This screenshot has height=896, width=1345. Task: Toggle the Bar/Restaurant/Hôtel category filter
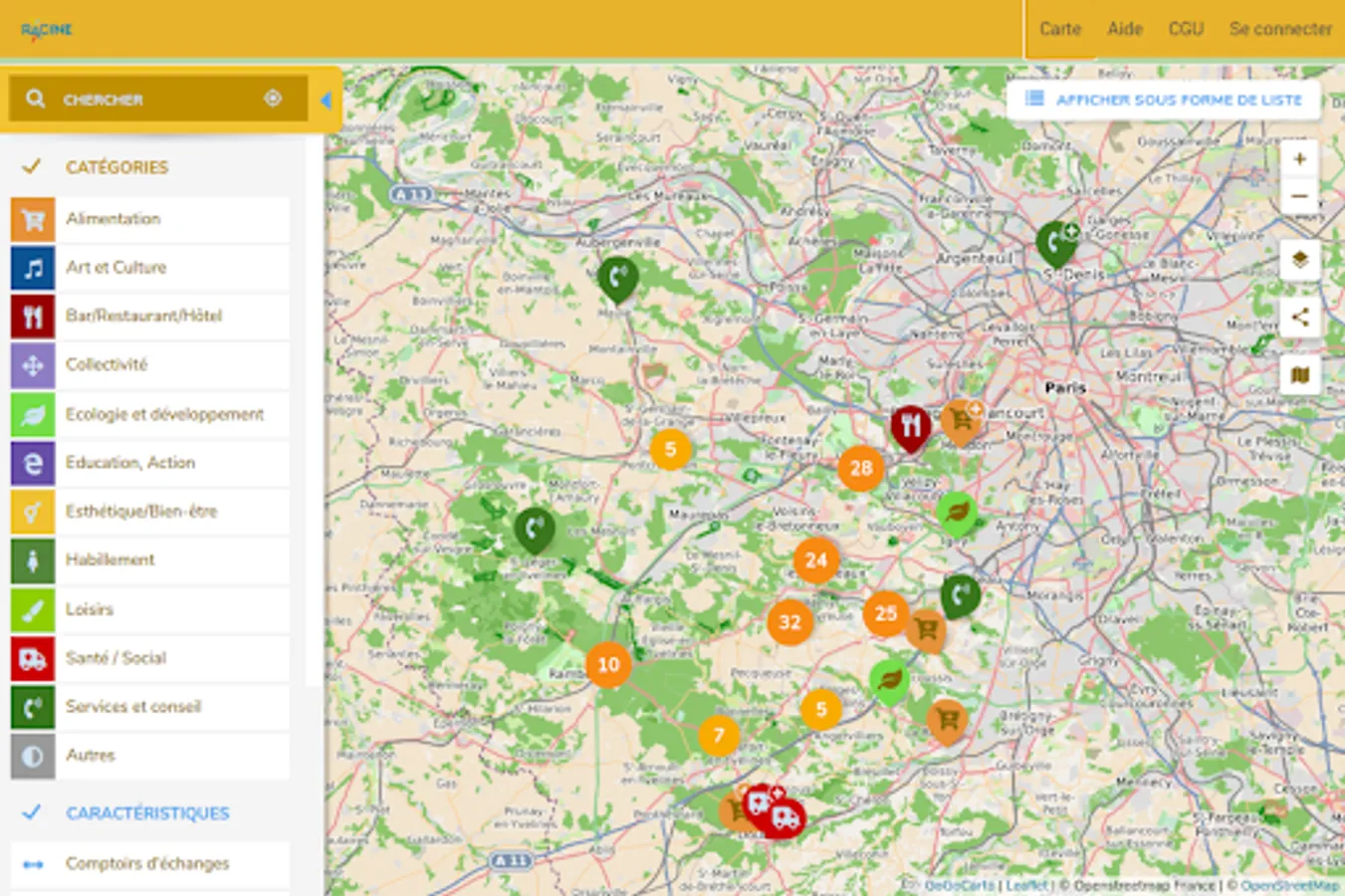(150, 317)
